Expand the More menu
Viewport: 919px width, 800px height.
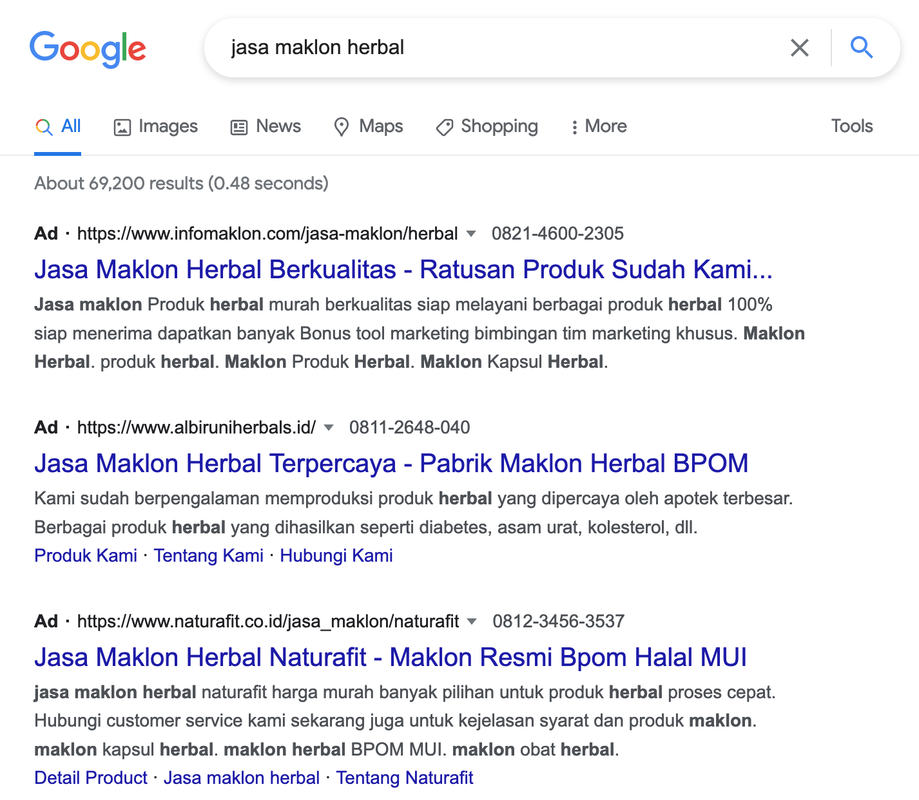[598, 126]
